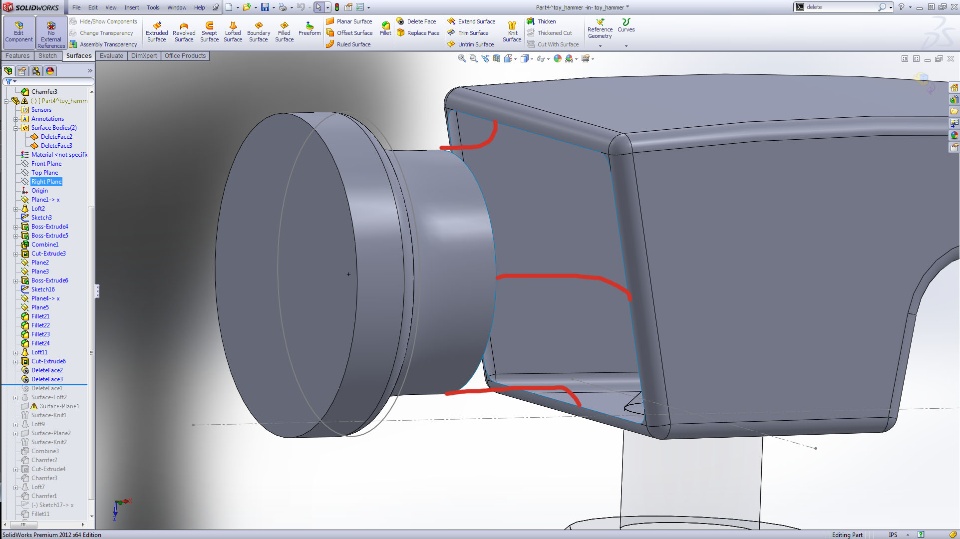Open the FeatureManager design tree tab
Viewport: 960px width, 539px height.
(x=9, y=71)
